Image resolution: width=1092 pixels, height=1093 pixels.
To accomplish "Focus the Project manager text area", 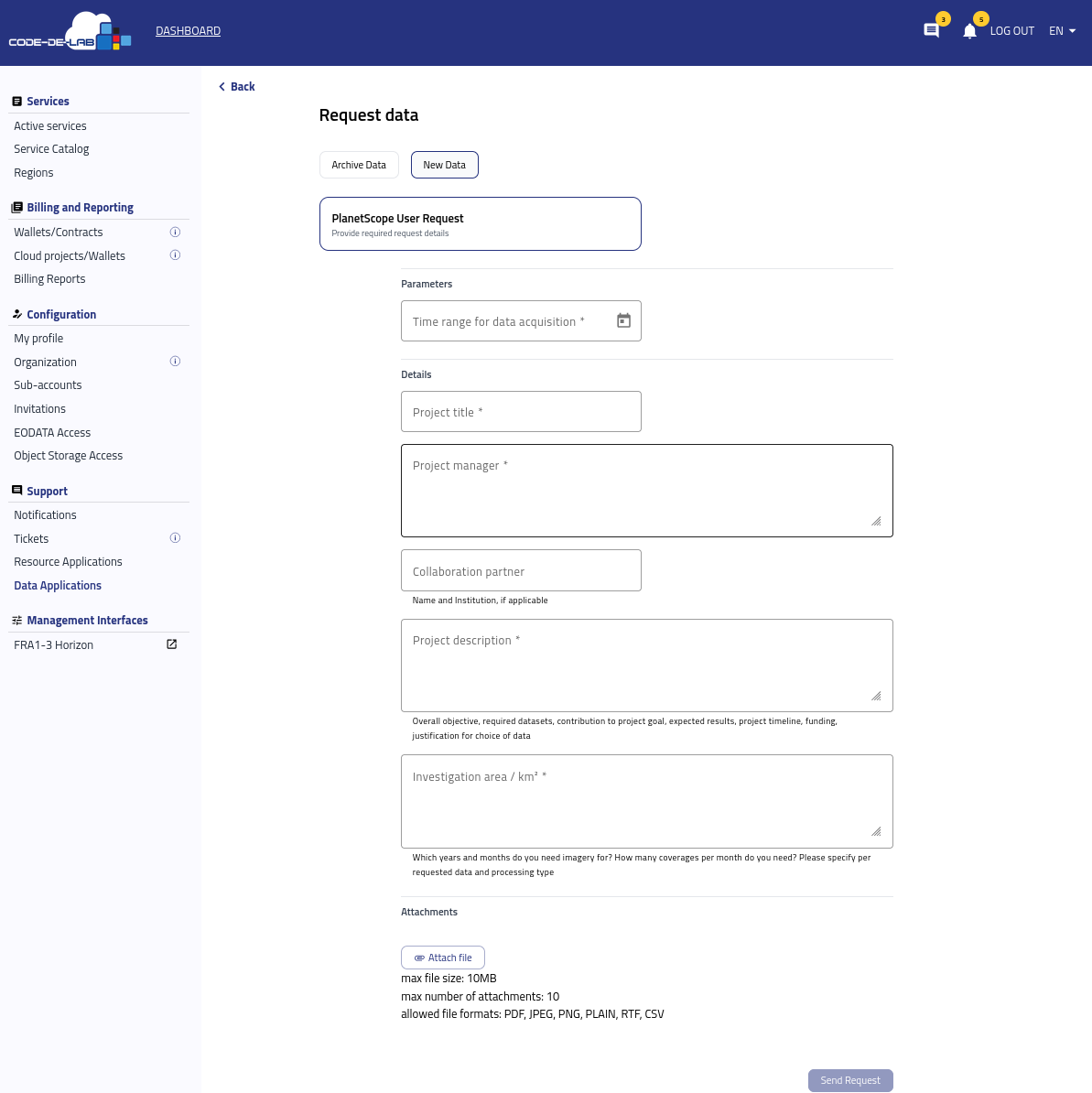I will 647,491.
